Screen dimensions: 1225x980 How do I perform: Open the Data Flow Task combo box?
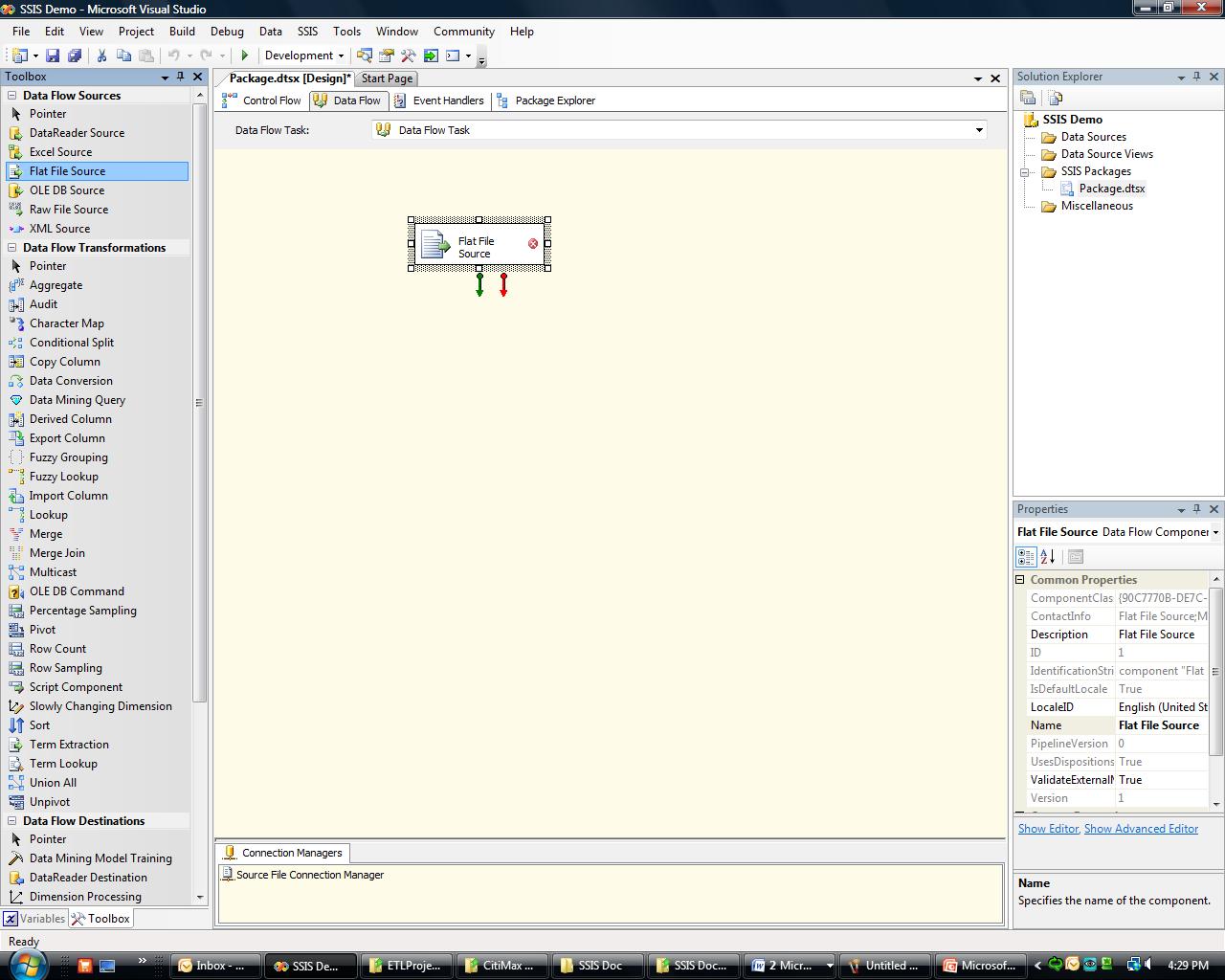click(x=978, y=130)
